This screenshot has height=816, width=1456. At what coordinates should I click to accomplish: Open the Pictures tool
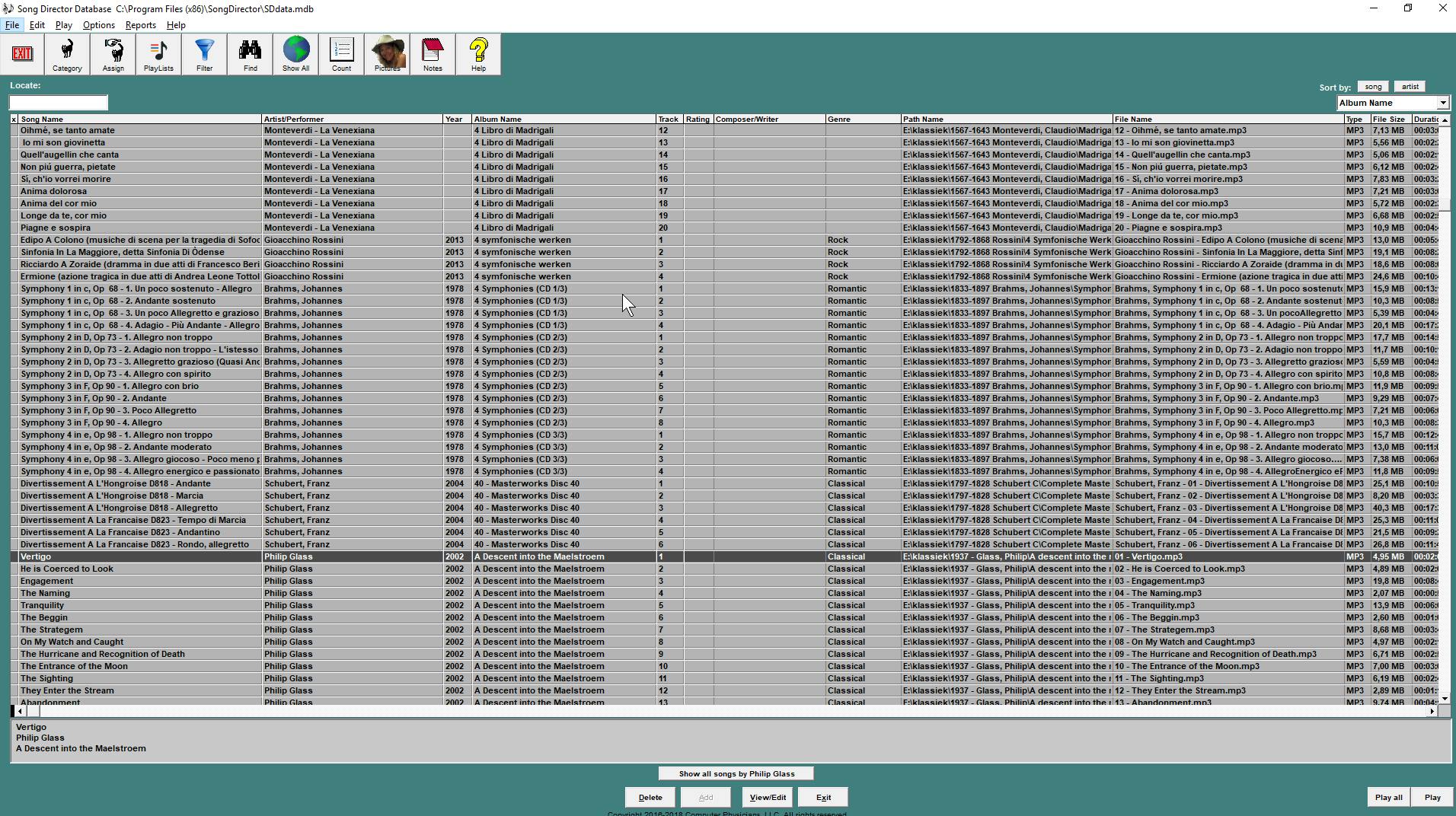click(x=387, y=54)
